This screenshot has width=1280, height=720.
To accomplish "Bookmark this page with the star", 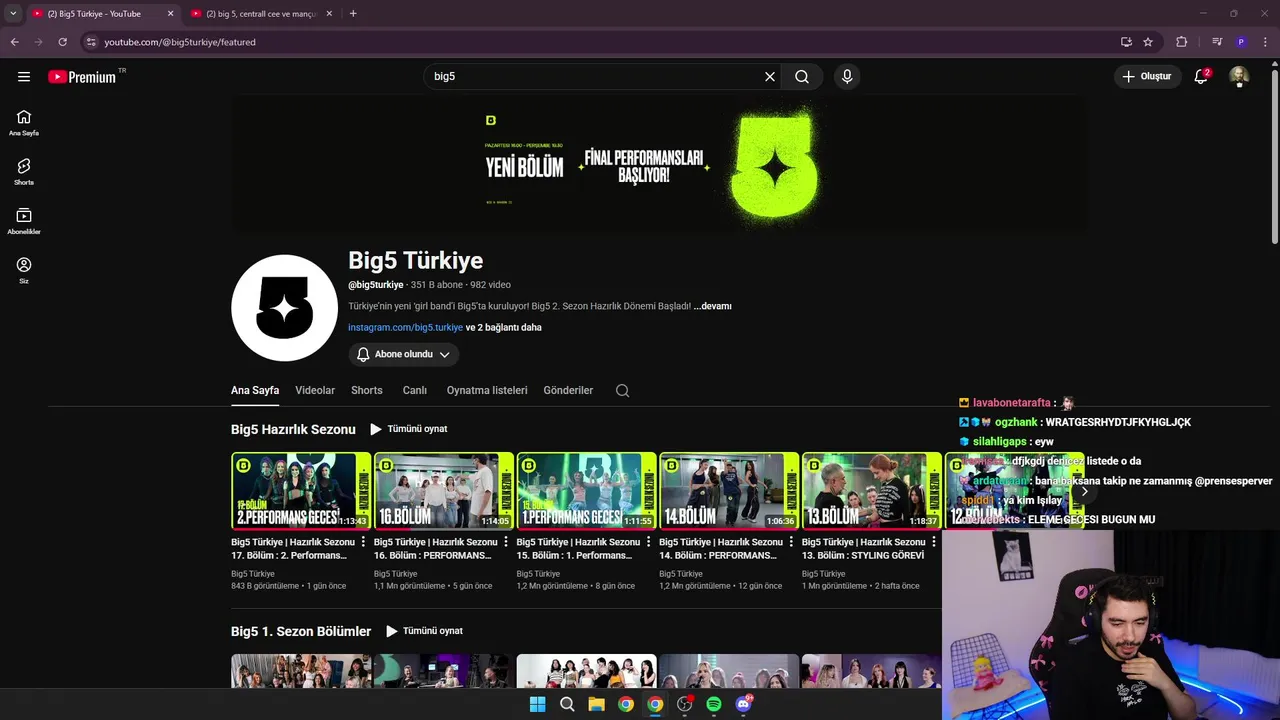I will 1148,42.
